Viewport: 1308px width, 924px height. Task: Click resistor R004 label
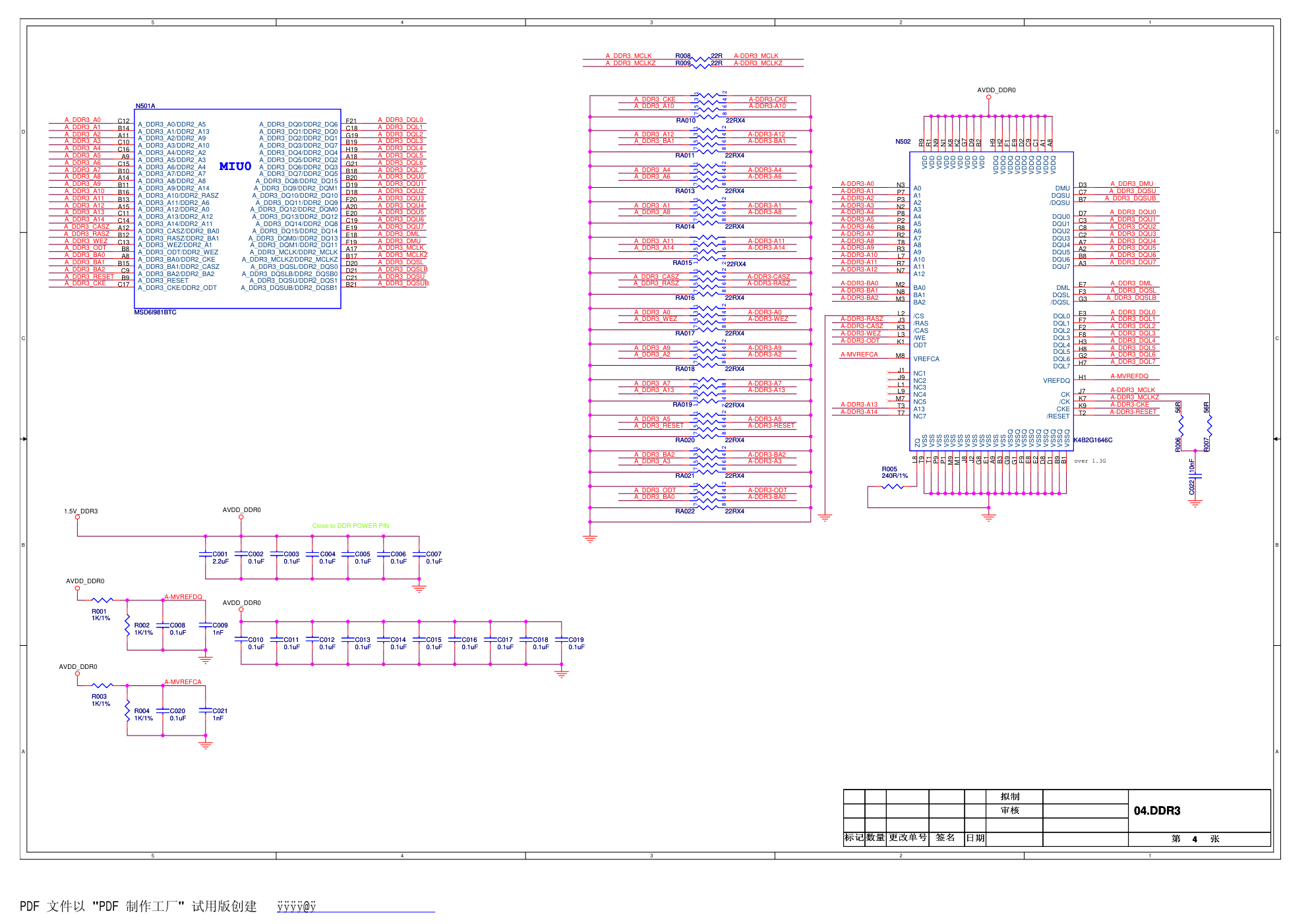pos(142,711)
